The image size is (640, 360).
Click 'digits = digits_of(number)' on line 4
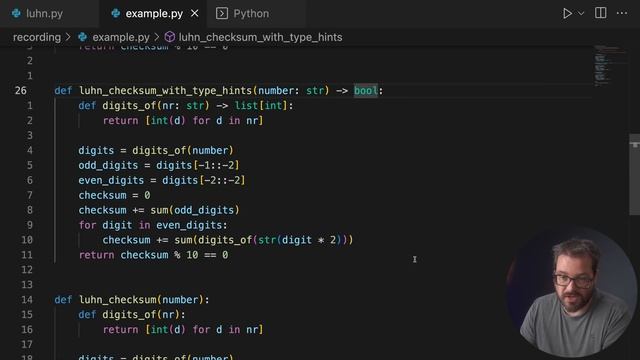click(156, 150)
